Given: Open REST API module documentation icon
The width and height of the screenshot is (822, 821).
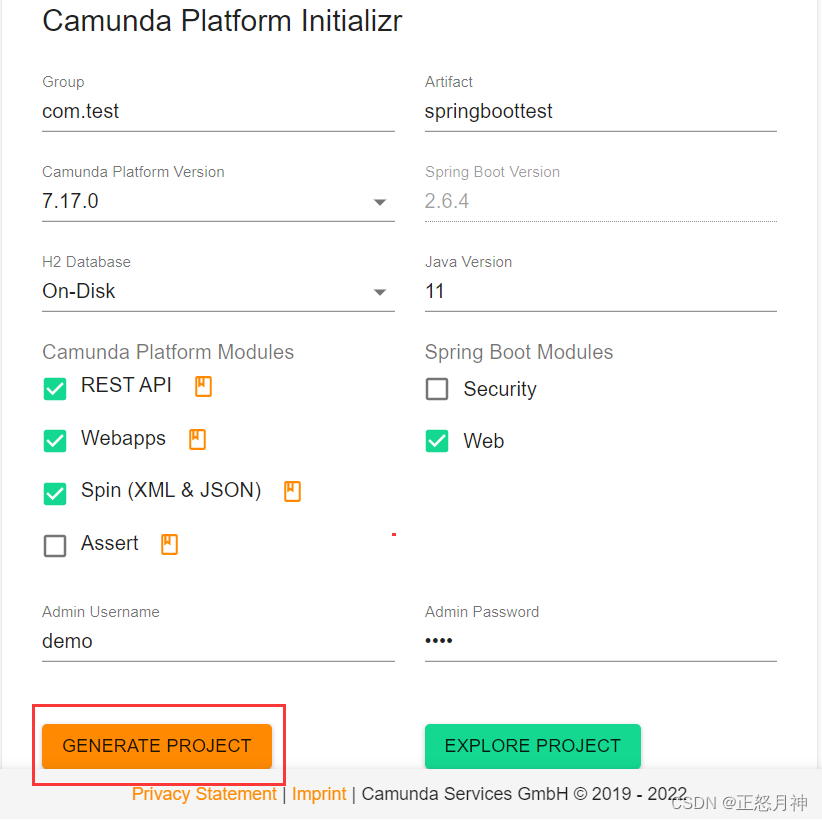Looking at the screenshot, I should (x=203, y=385).
